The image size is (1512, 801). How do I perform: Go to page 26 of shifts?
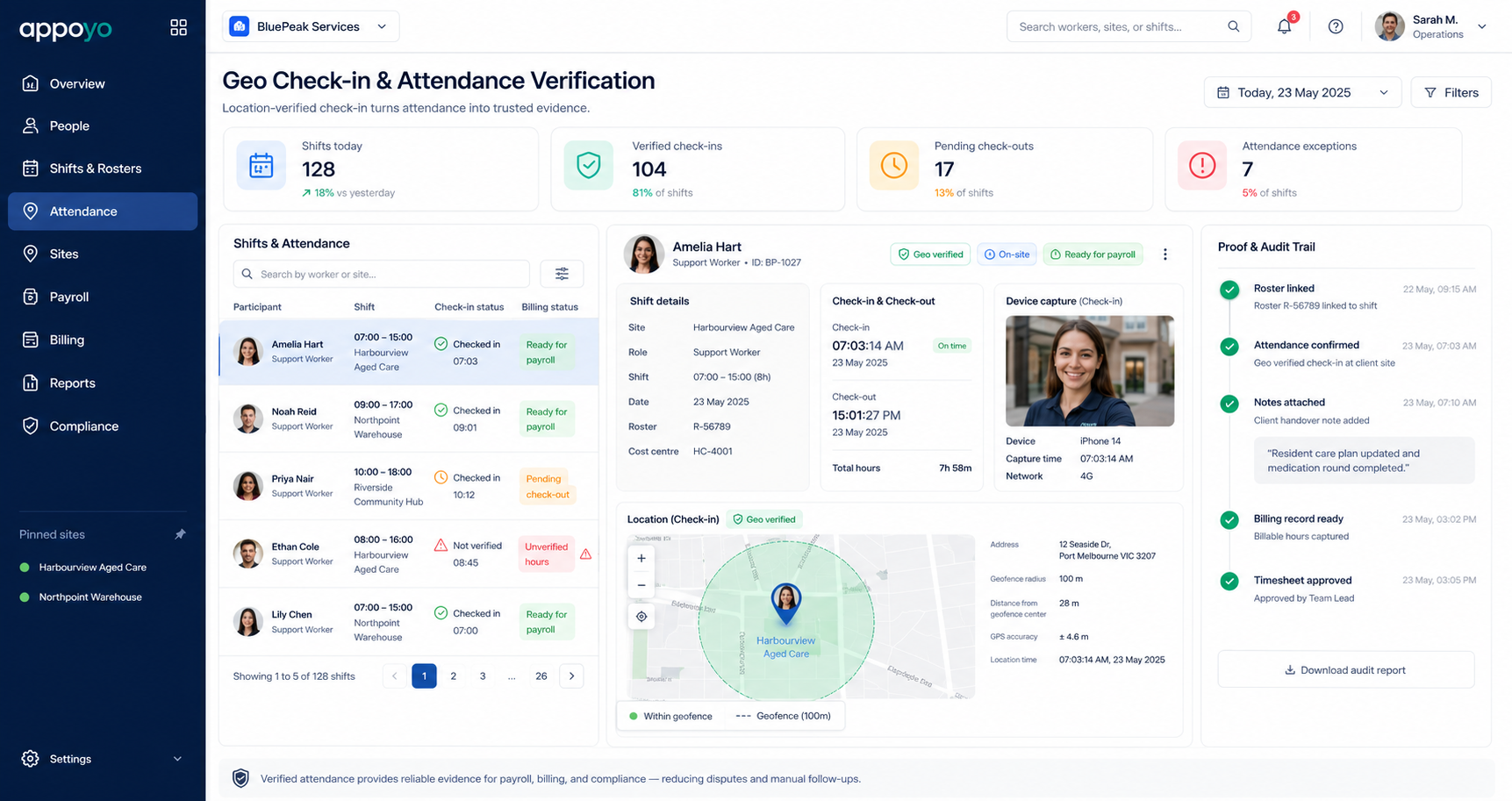tap(541, 676)
